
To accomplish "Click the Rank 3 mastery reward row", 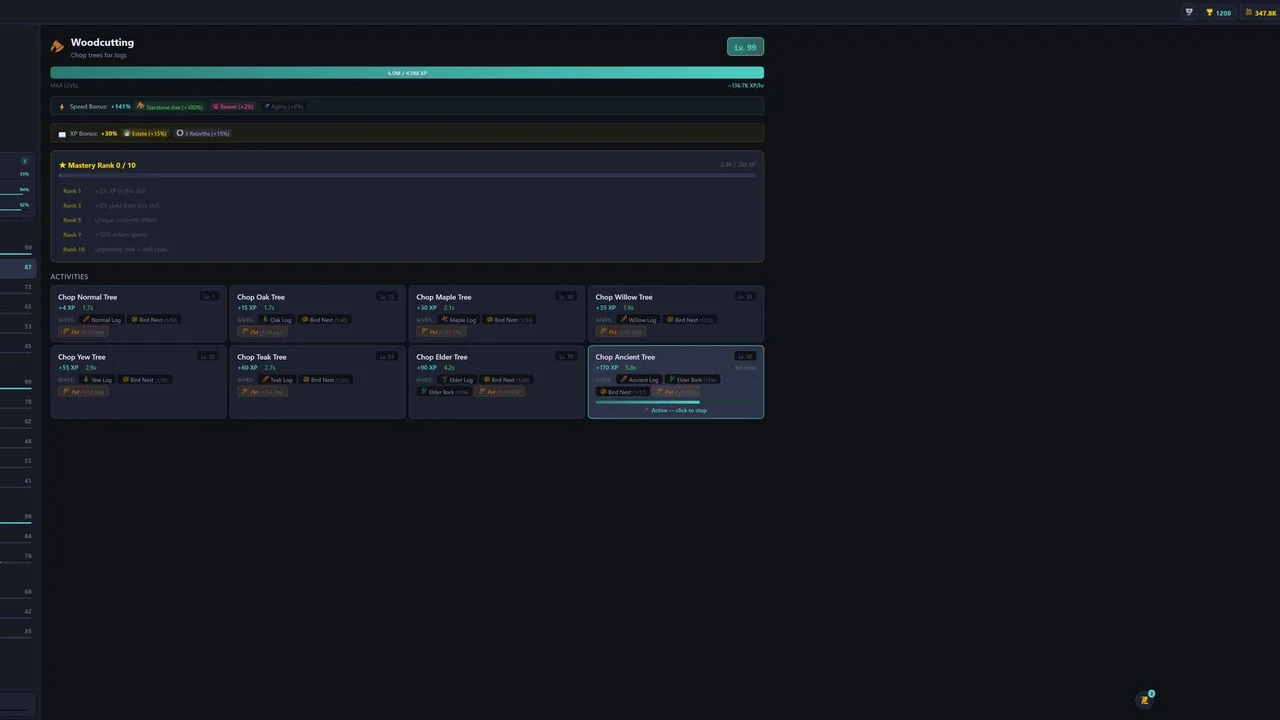I will pyautogui.click(x=407, y=205).
